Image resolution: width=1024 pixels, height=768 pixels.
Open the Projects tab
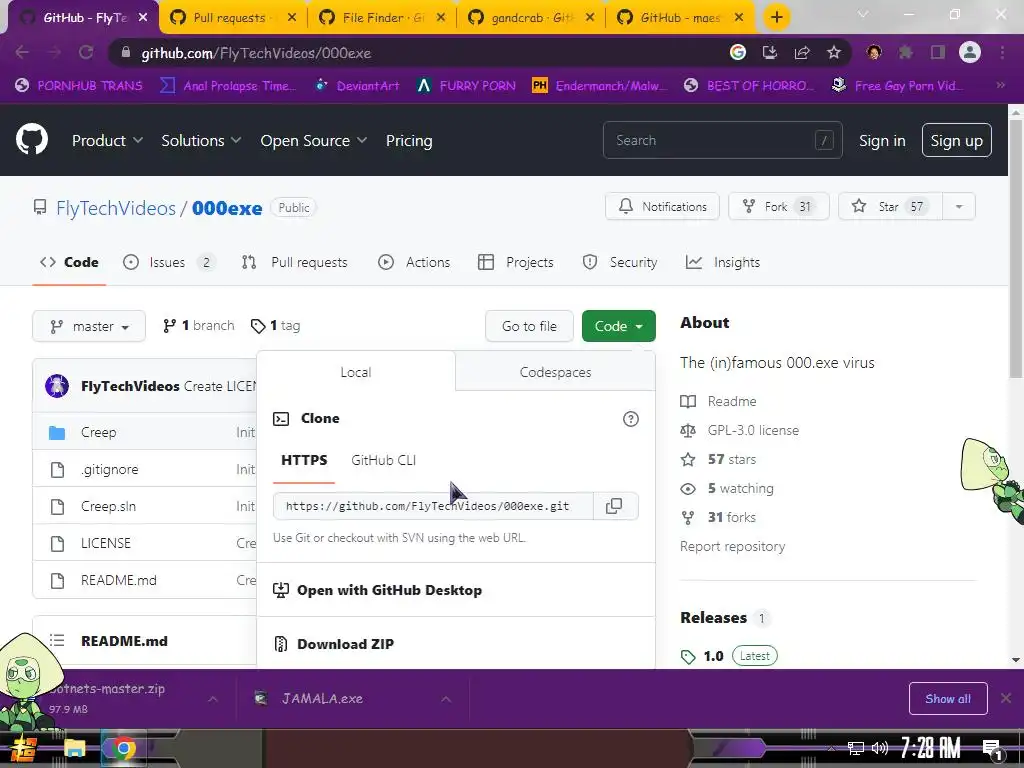click(x=516, y=263)
